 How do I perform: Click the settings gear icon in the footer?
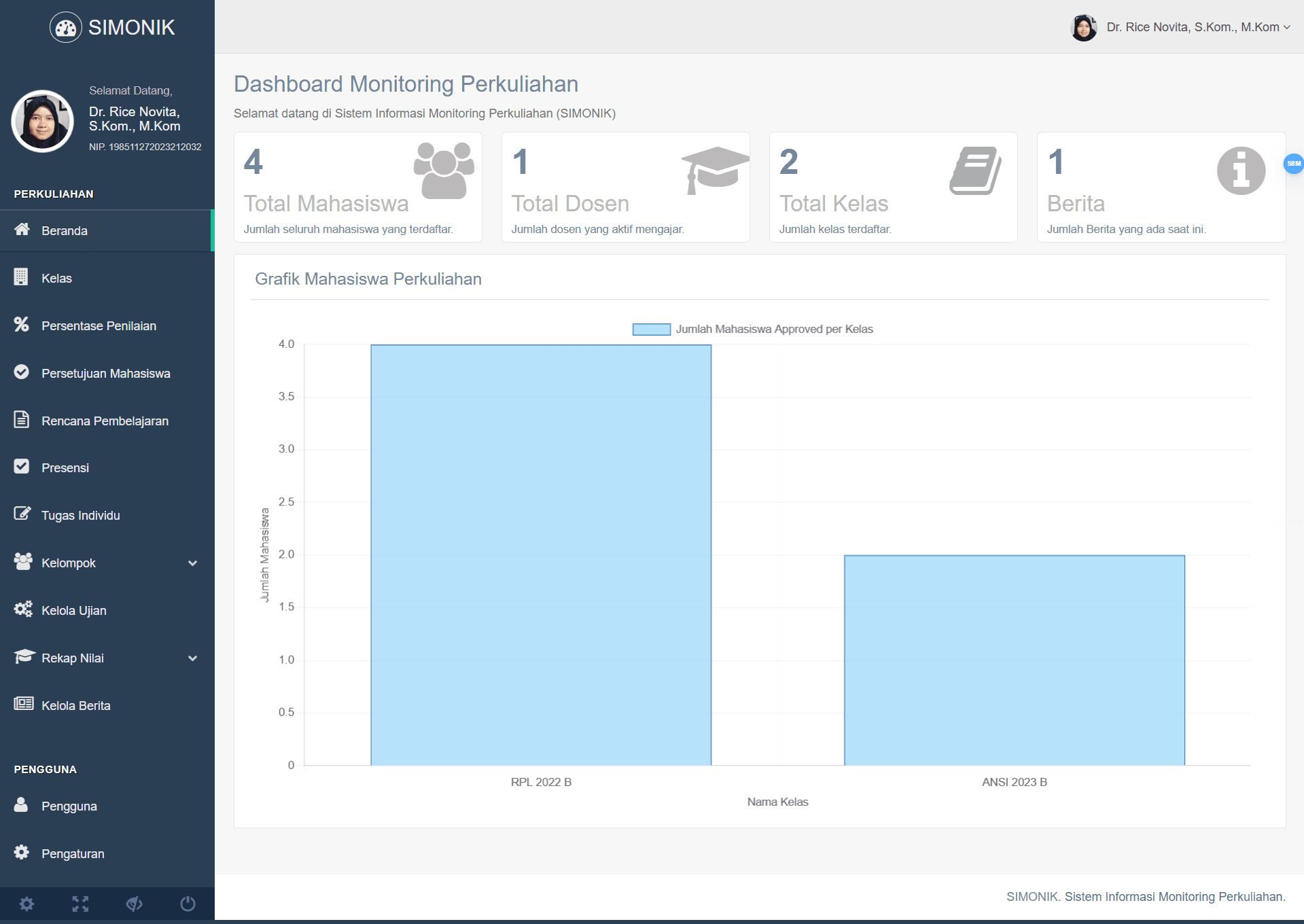(27, 904)
